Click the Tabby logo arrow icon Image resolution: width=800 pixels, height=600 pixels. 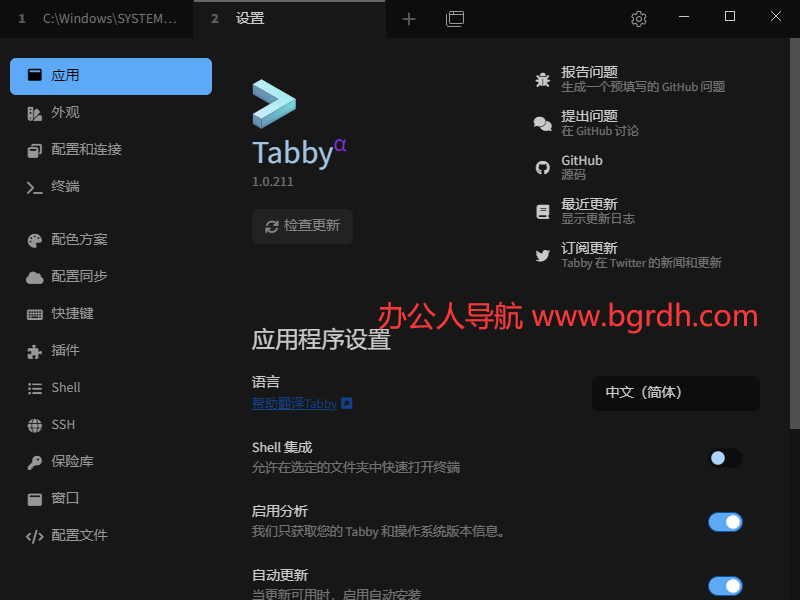[274, 104]
